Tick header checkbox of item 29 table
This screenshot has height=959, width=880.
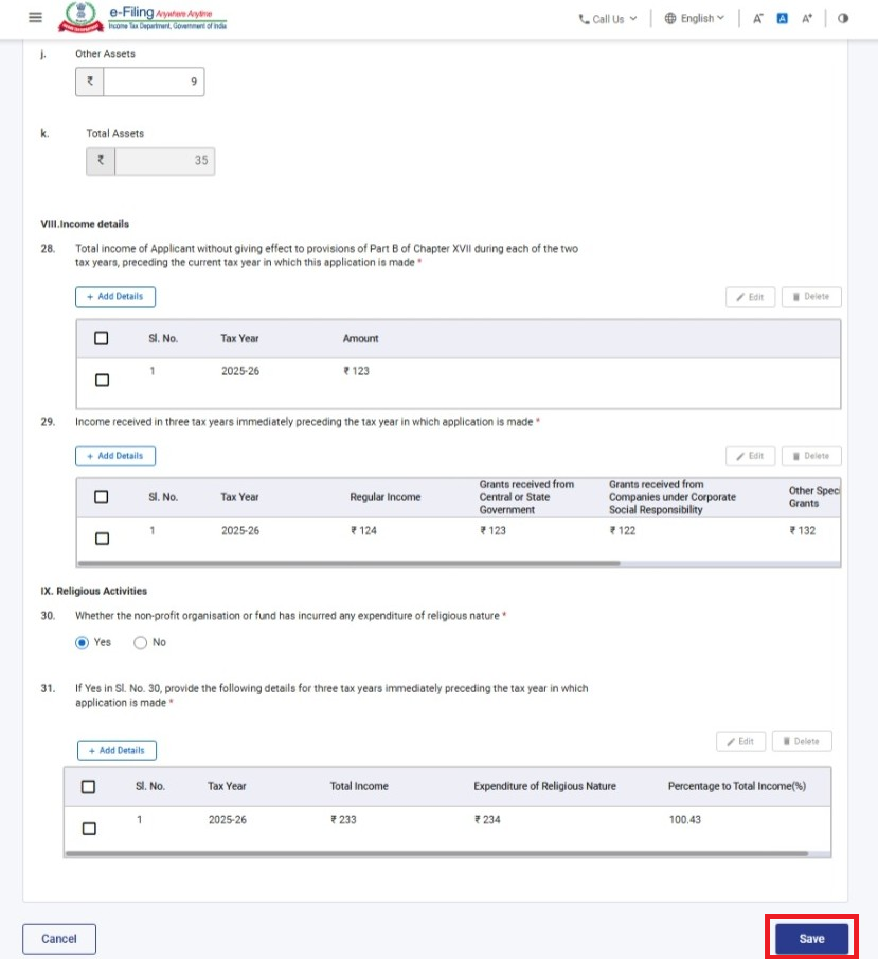click(101, 497)
